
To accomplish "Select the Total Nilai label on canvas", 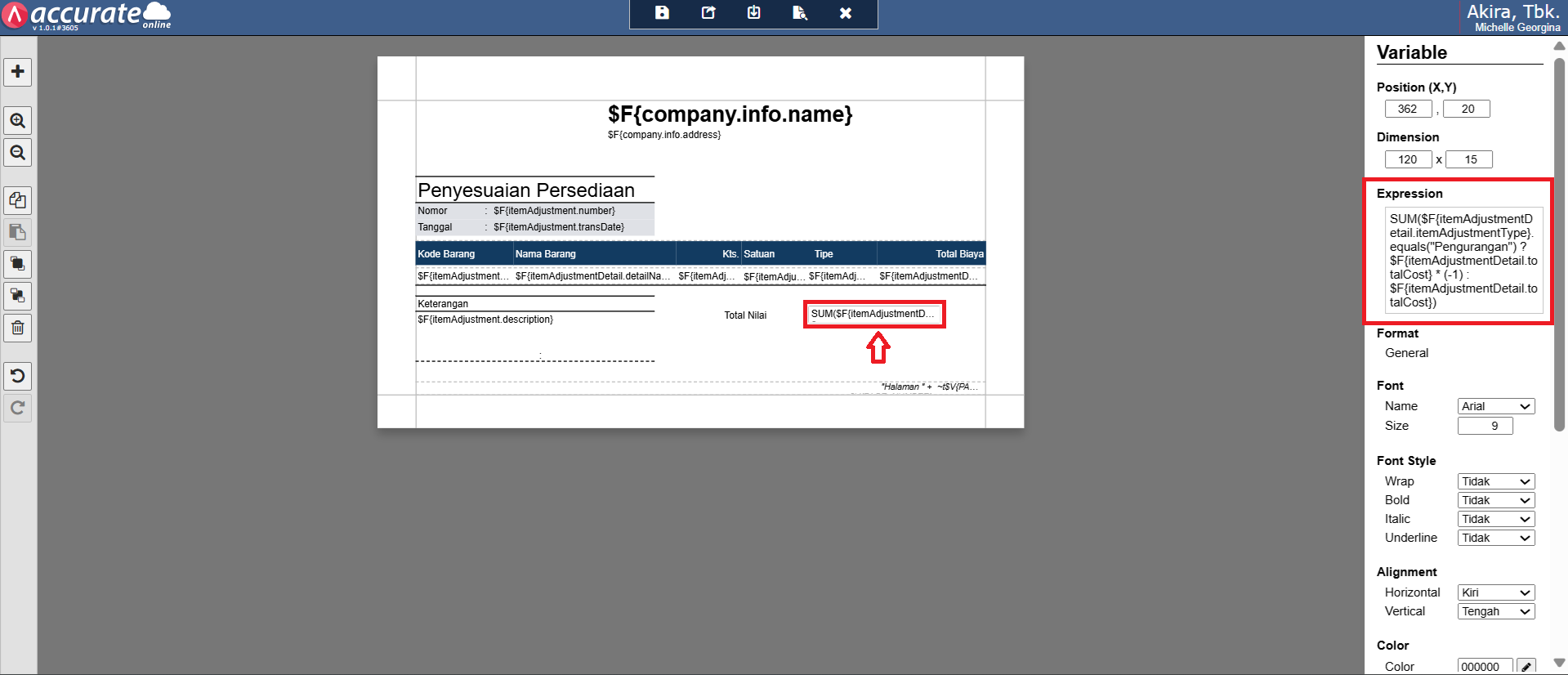I will coord(745,315).
